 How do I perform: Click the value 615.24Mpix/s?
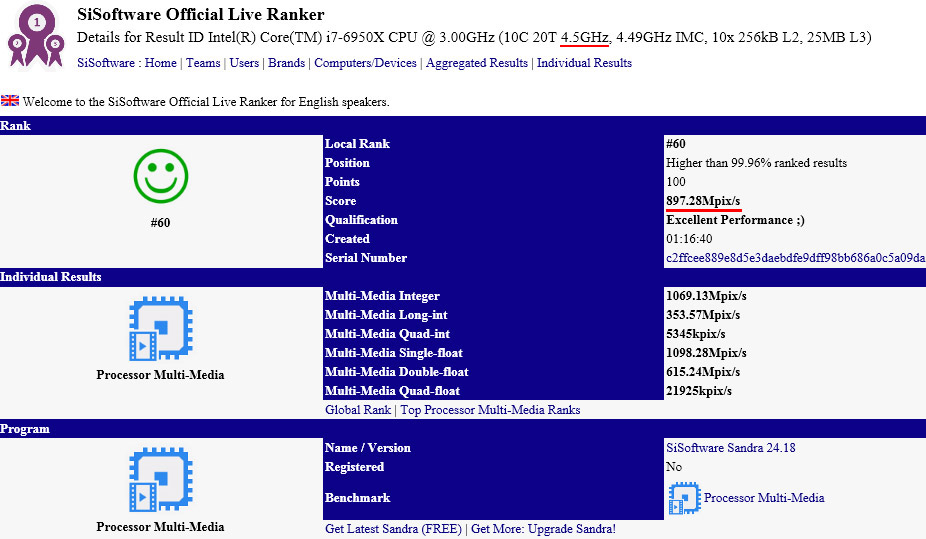tap(703, 372)
